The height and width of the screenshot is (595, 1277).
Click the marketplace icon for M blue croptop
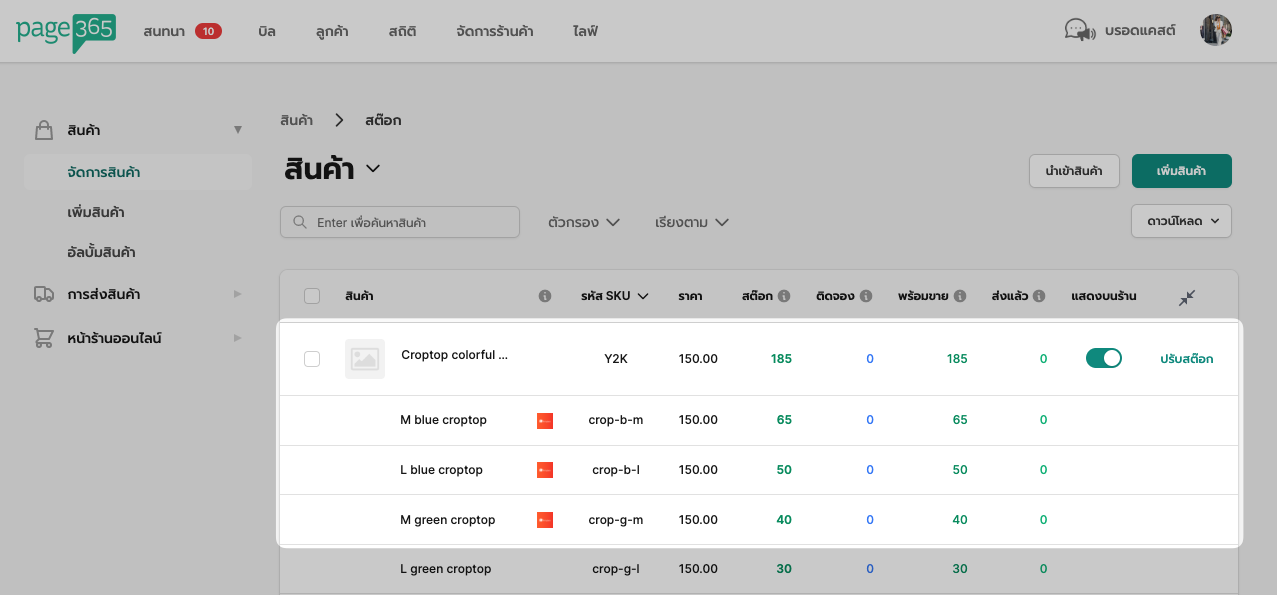[x=545, y=421]
